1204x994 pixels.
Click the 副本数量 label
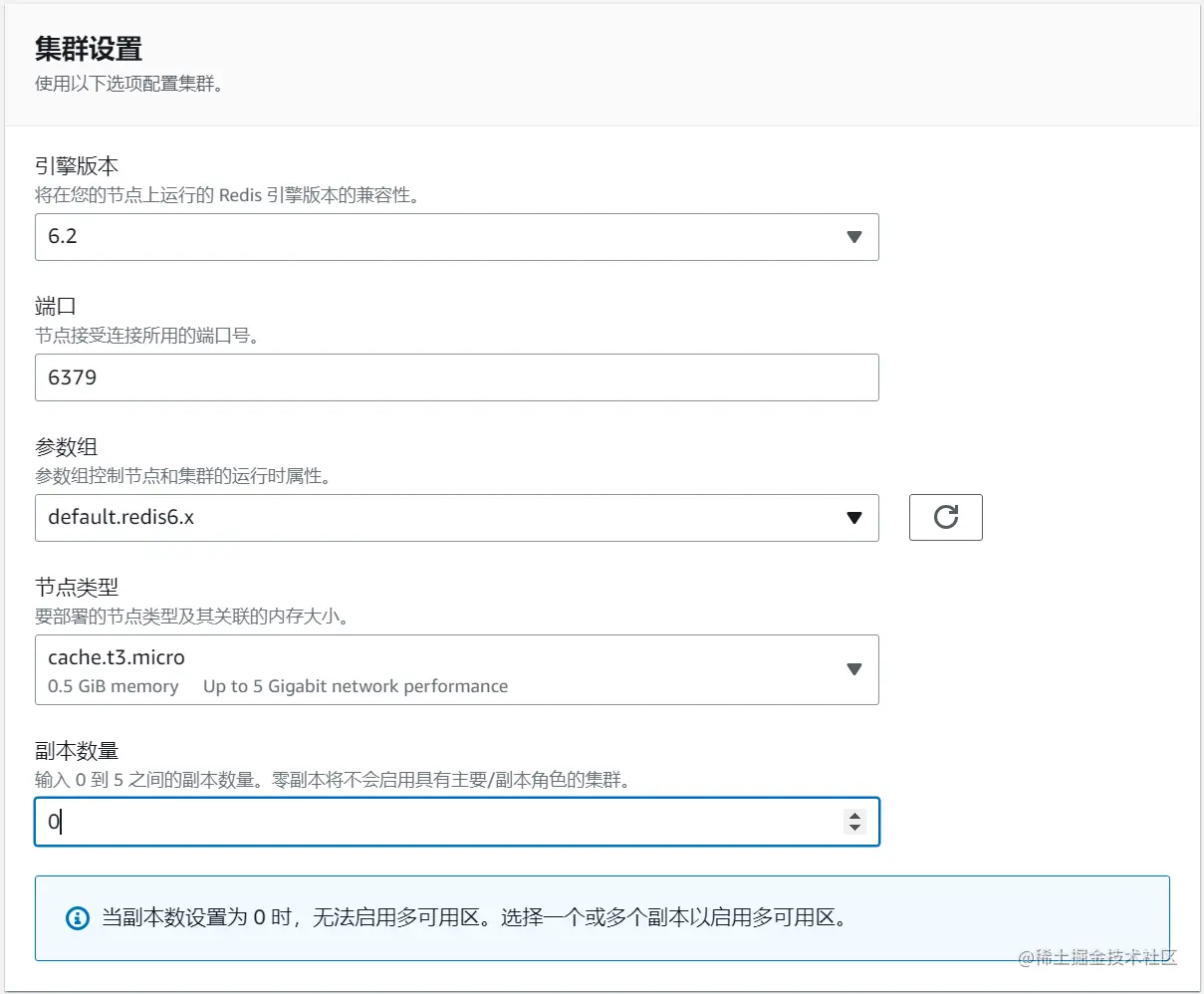point(77,751)
